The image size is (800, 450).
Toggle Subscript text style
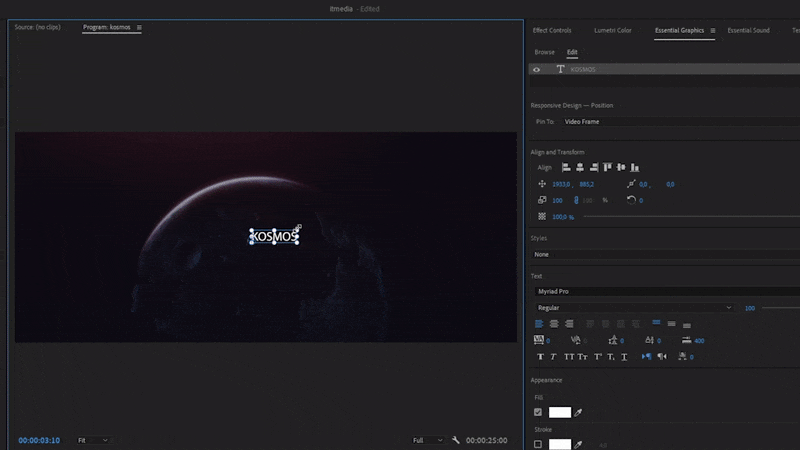pyautogui.click(x=611, y=357)
